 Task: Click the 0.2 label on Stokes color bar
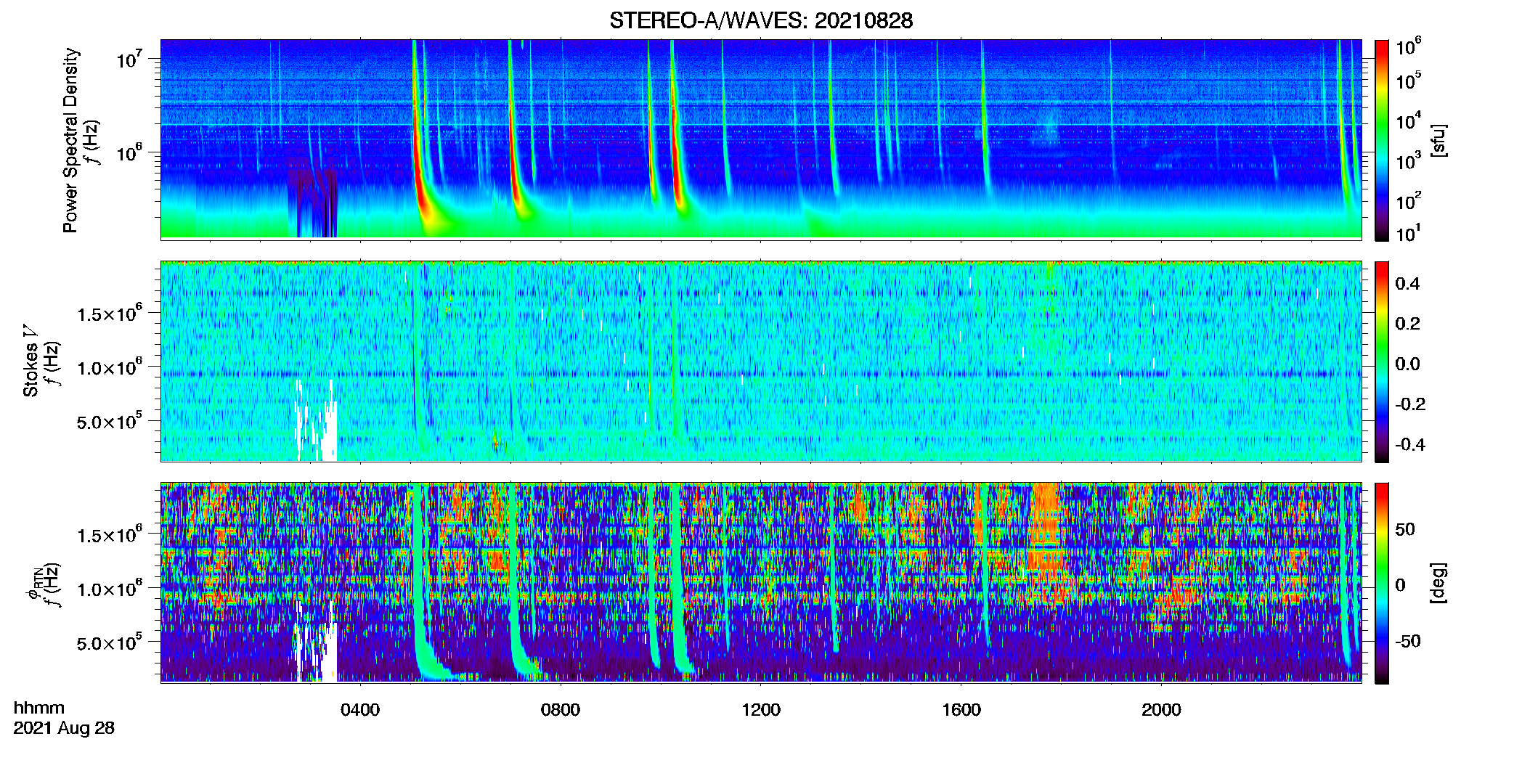pos(1407,324)
